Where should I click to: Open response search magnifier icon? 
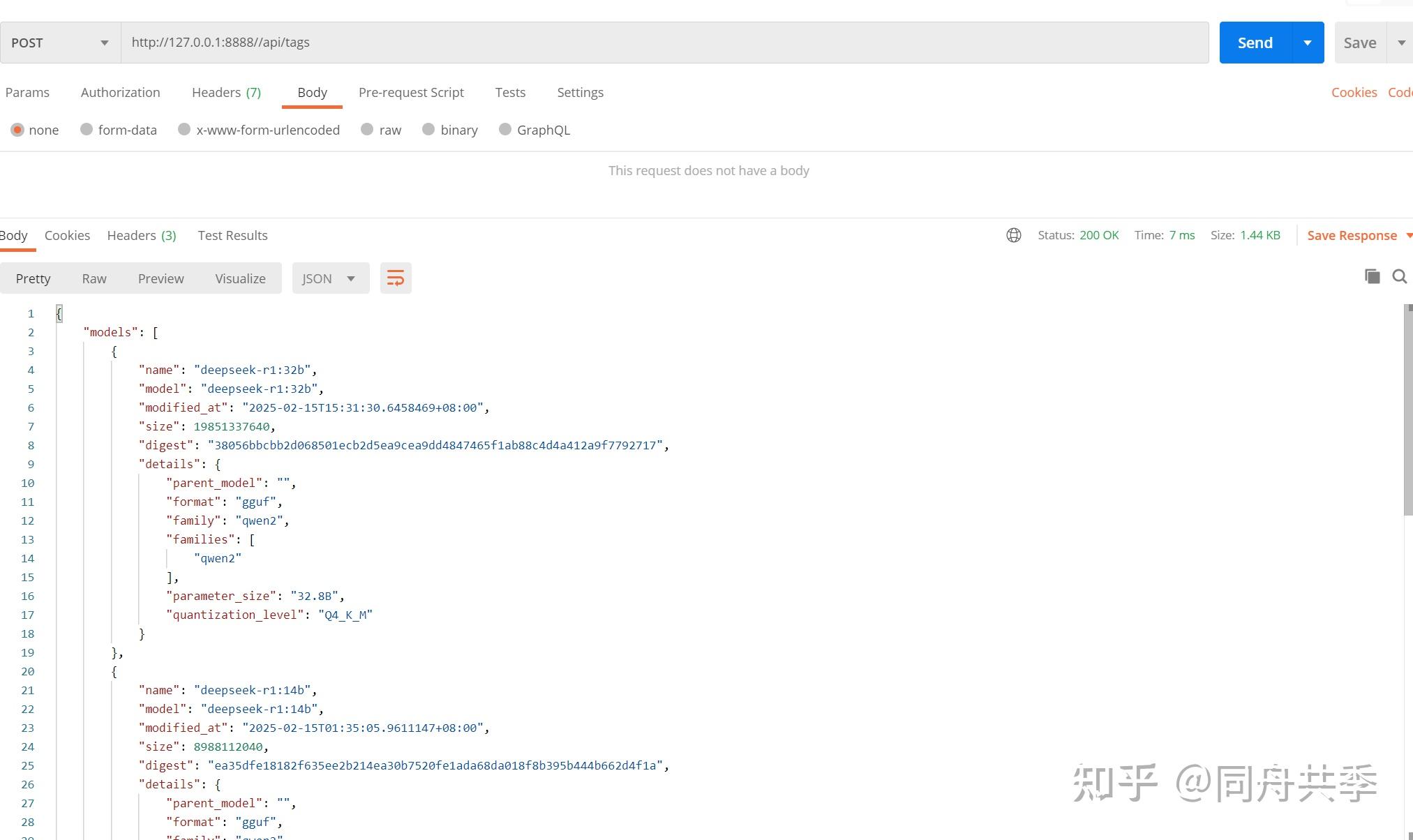pyautogui.click(x=1399, y=276)
